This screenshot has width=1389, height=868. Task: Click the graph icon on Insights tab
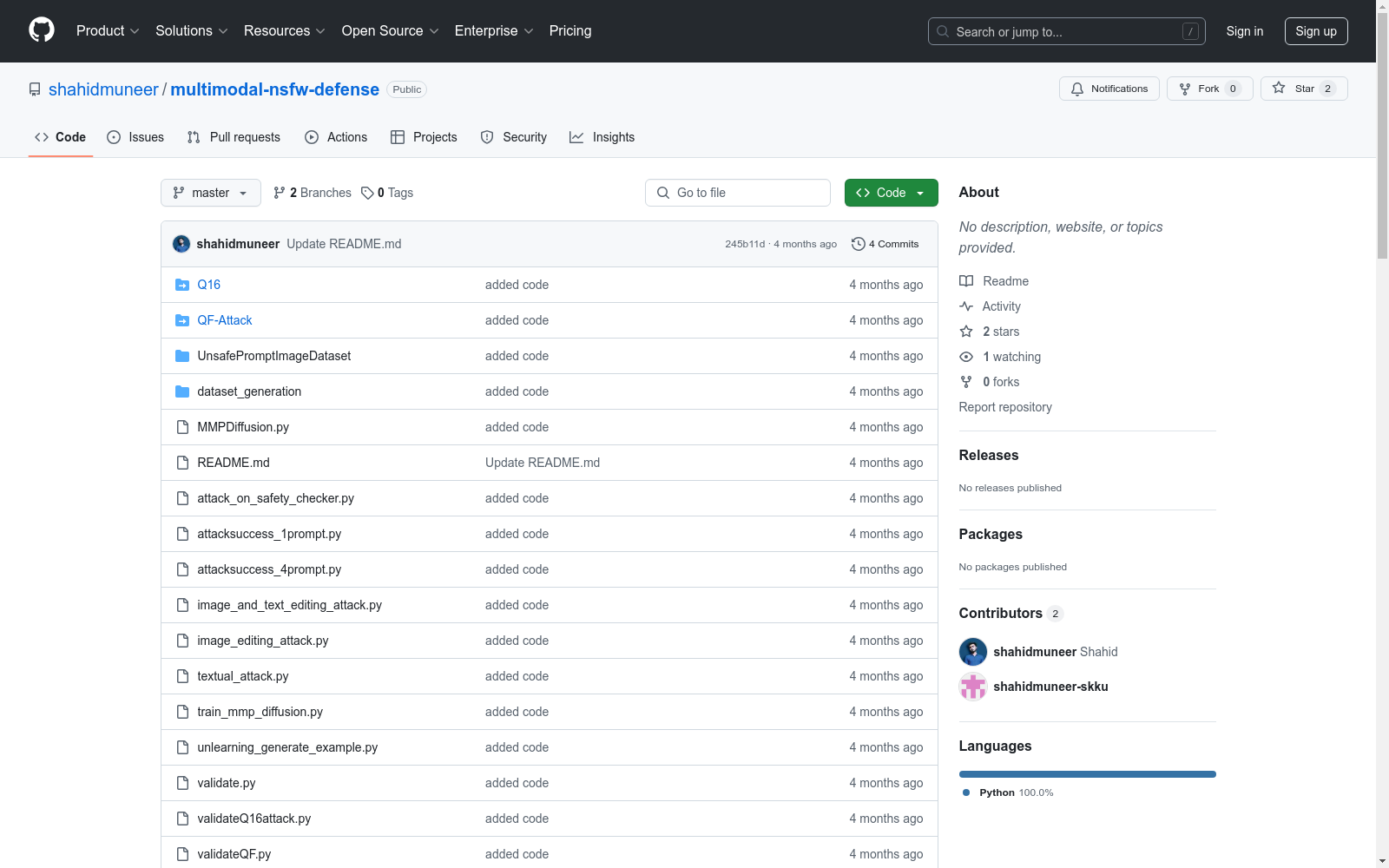576,137
